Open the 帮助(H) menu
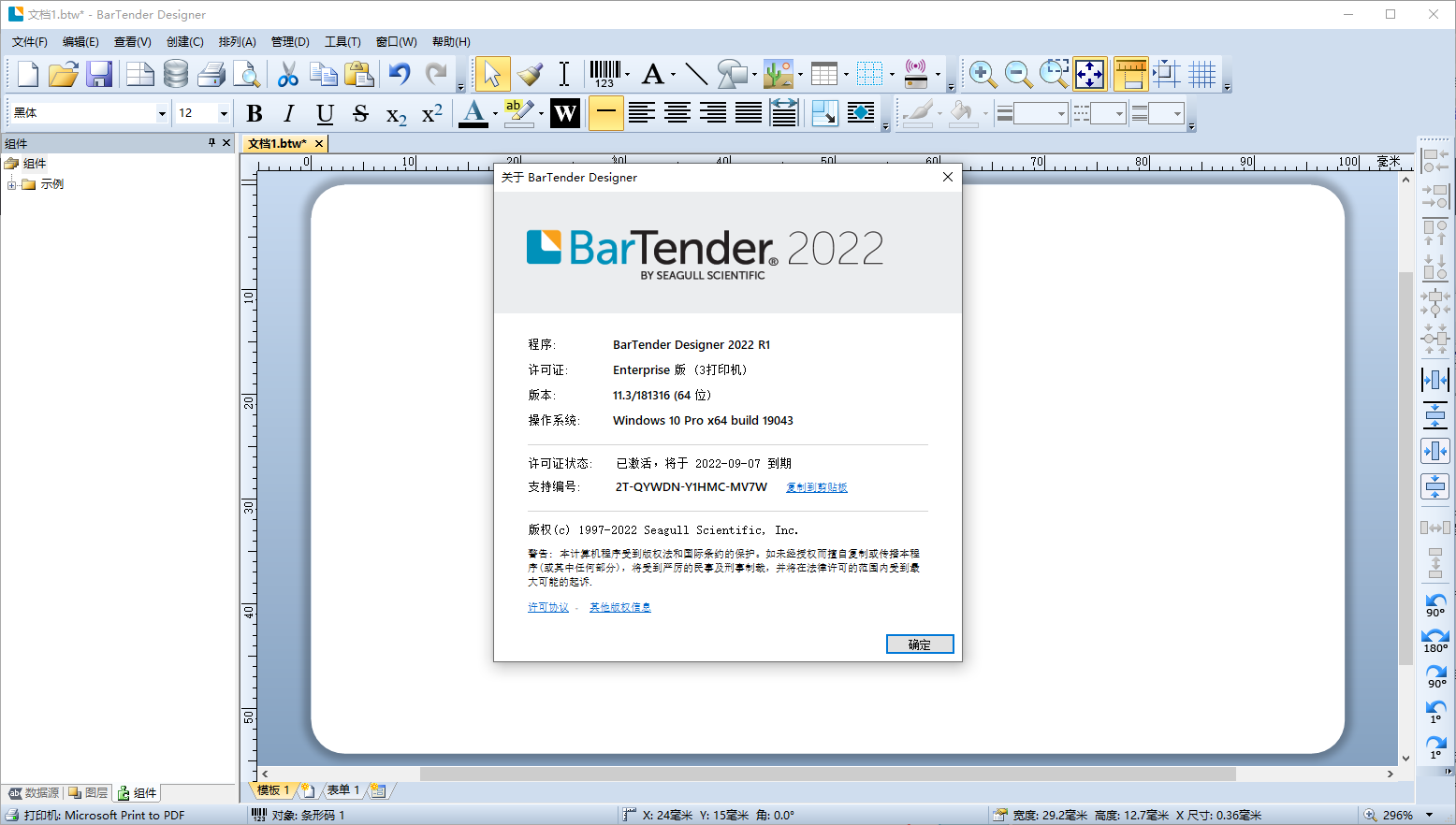Image resolution: width=1456 pixels, height=825 pixels. coord(451,41)
